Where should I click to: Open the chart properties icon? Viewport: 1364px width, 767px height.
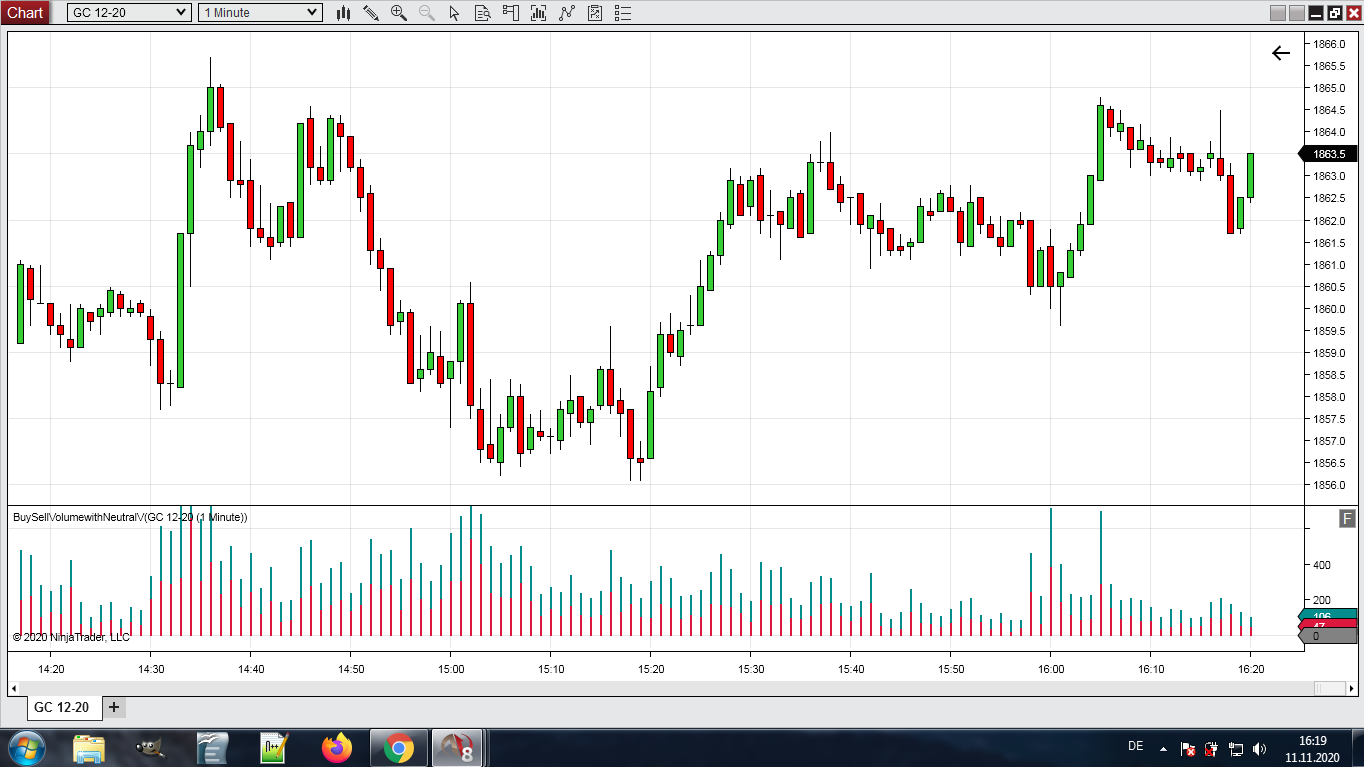pos(595,13)
